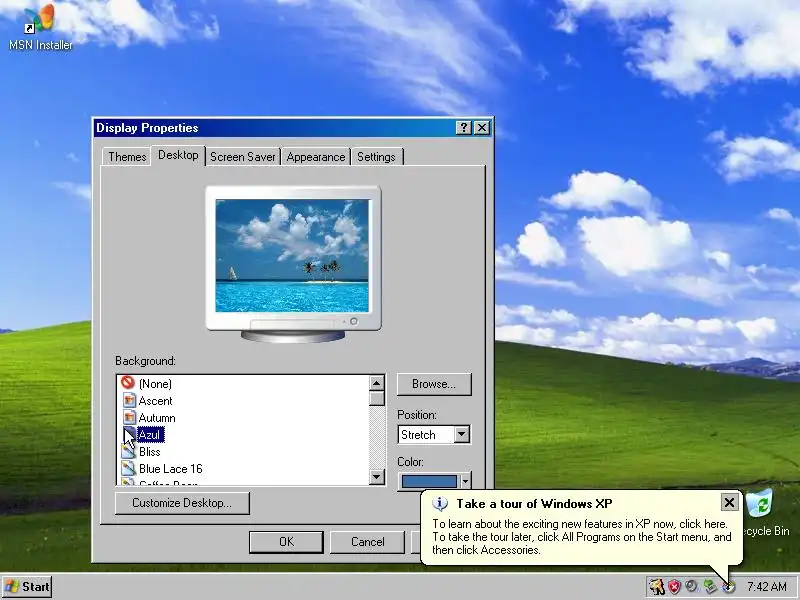Click the blue Color swatch

pyautogui.click(x=429, y=481)
